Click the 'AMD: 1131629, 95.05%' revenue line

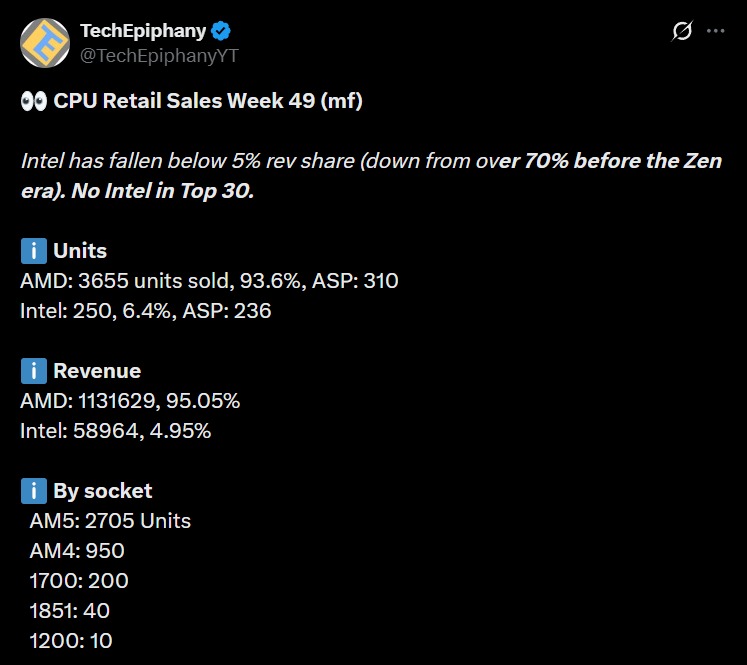pyautogui.click(x=130, y=401)
